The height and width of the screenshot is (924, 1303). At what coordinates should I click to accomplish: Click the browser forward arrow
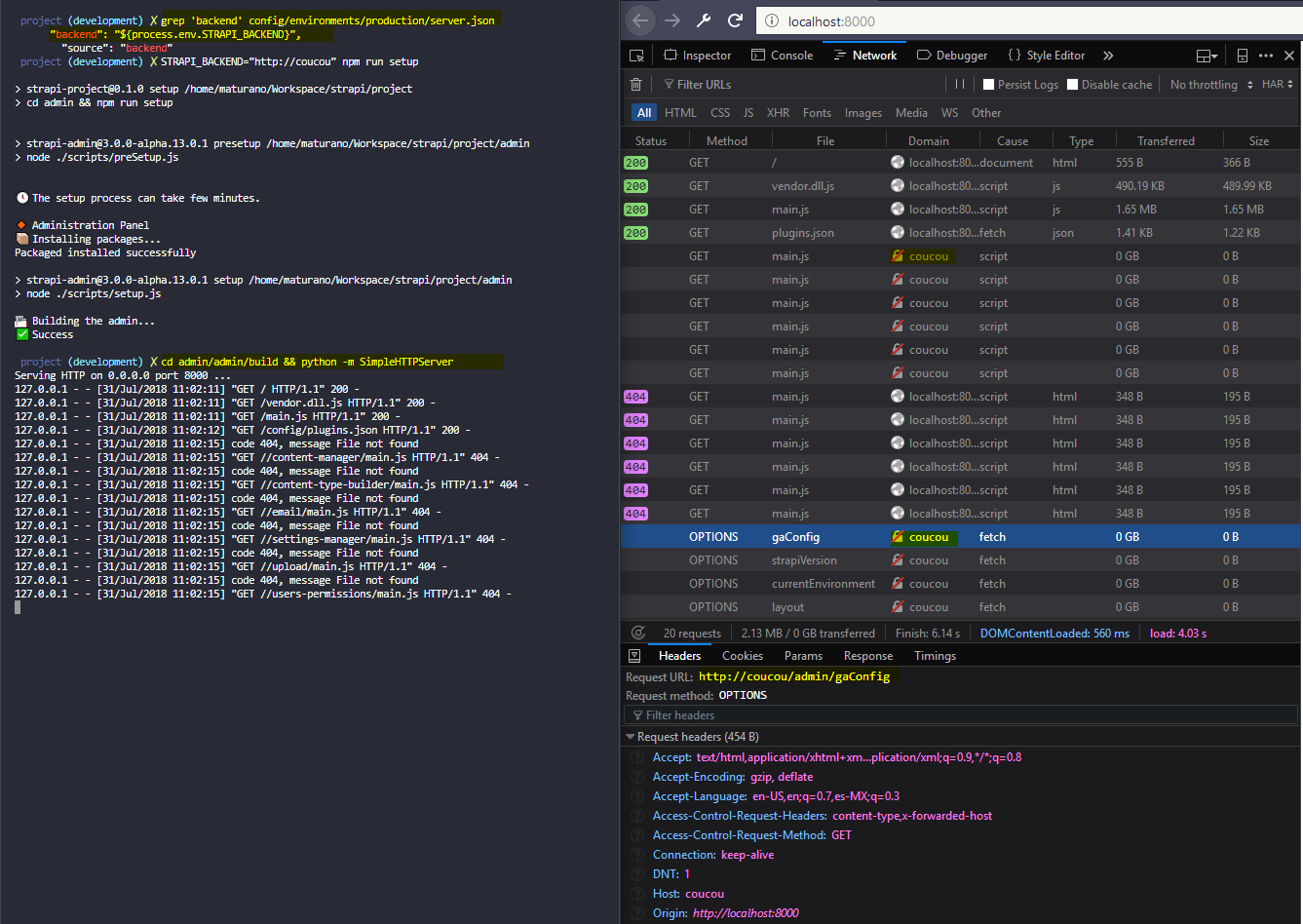[672, 20]
